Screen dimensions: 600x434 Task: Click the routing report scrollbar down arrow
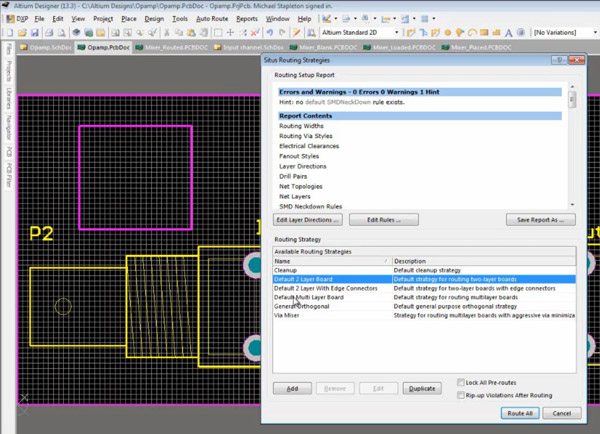(x=572, y=205)
